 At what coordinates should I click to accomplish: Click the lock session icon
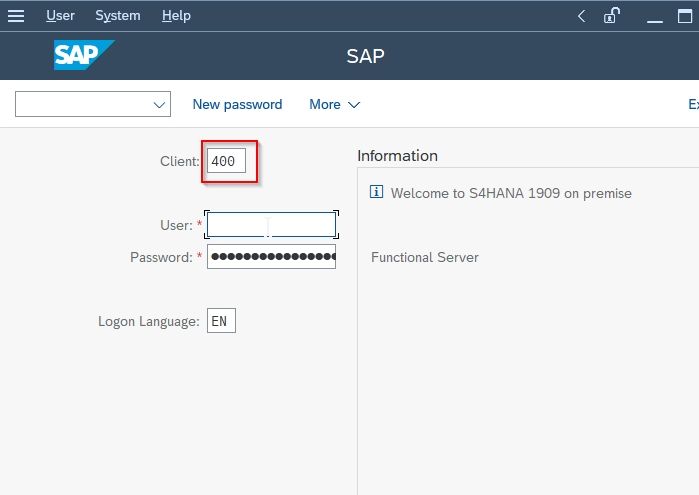click(612, 16)
